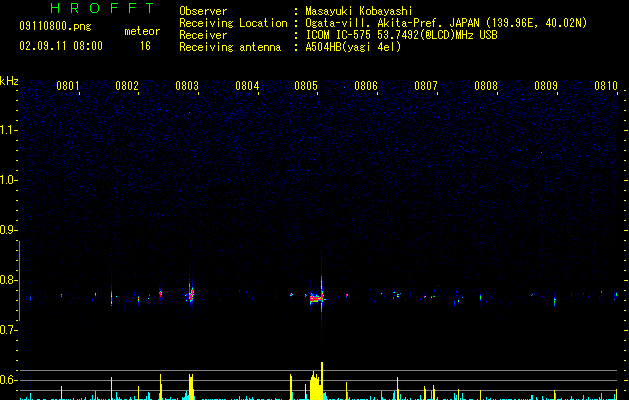Image resolution: width=629 pixels, height=400 pixels.
Task: Click the Receiving antenna label
Action: point(230,47)
